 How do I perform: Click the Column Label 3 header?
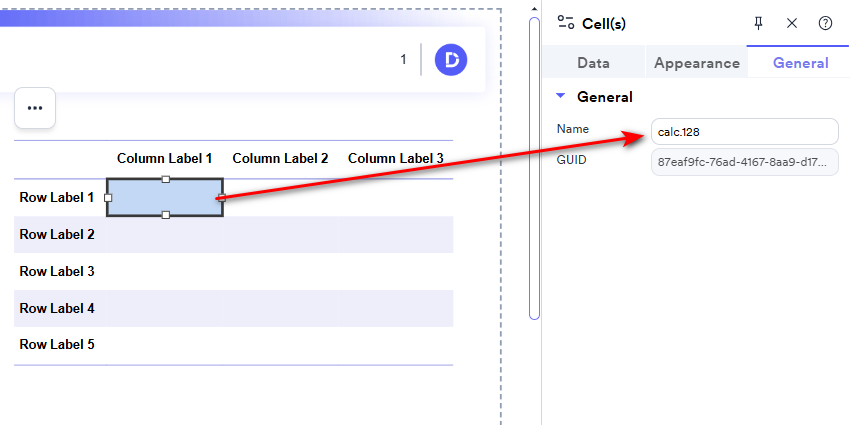[395, 158]
